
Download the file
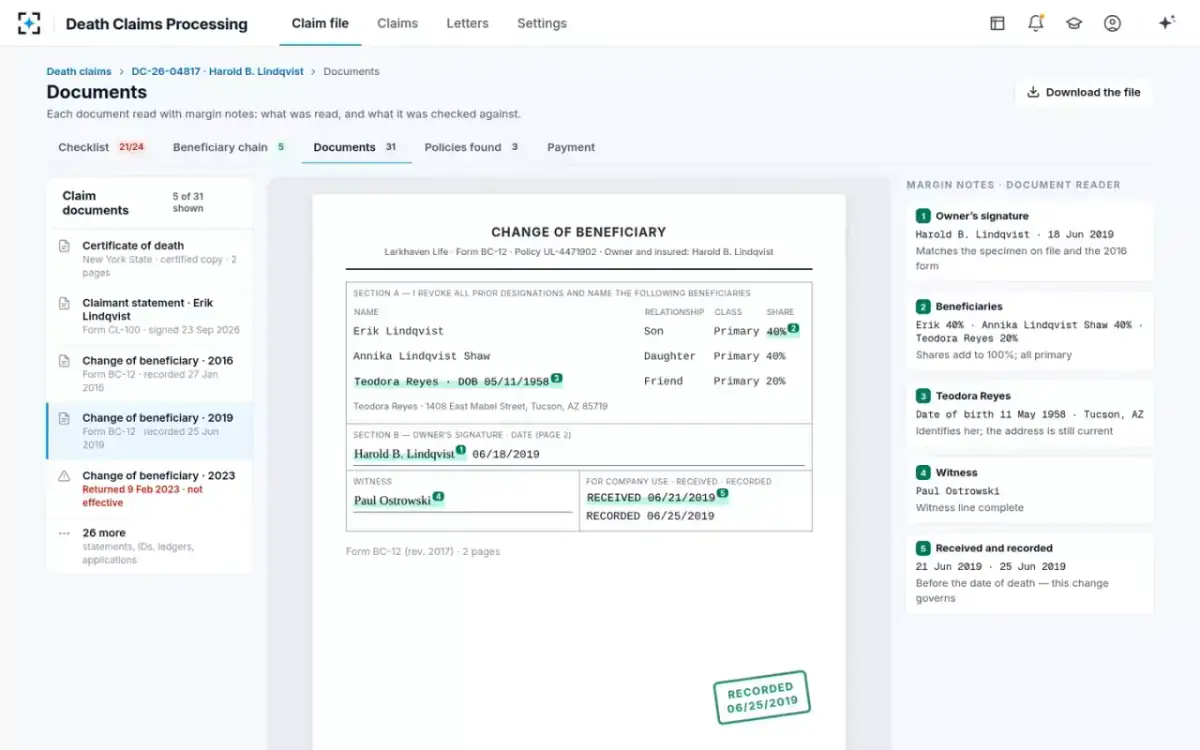1084,92
